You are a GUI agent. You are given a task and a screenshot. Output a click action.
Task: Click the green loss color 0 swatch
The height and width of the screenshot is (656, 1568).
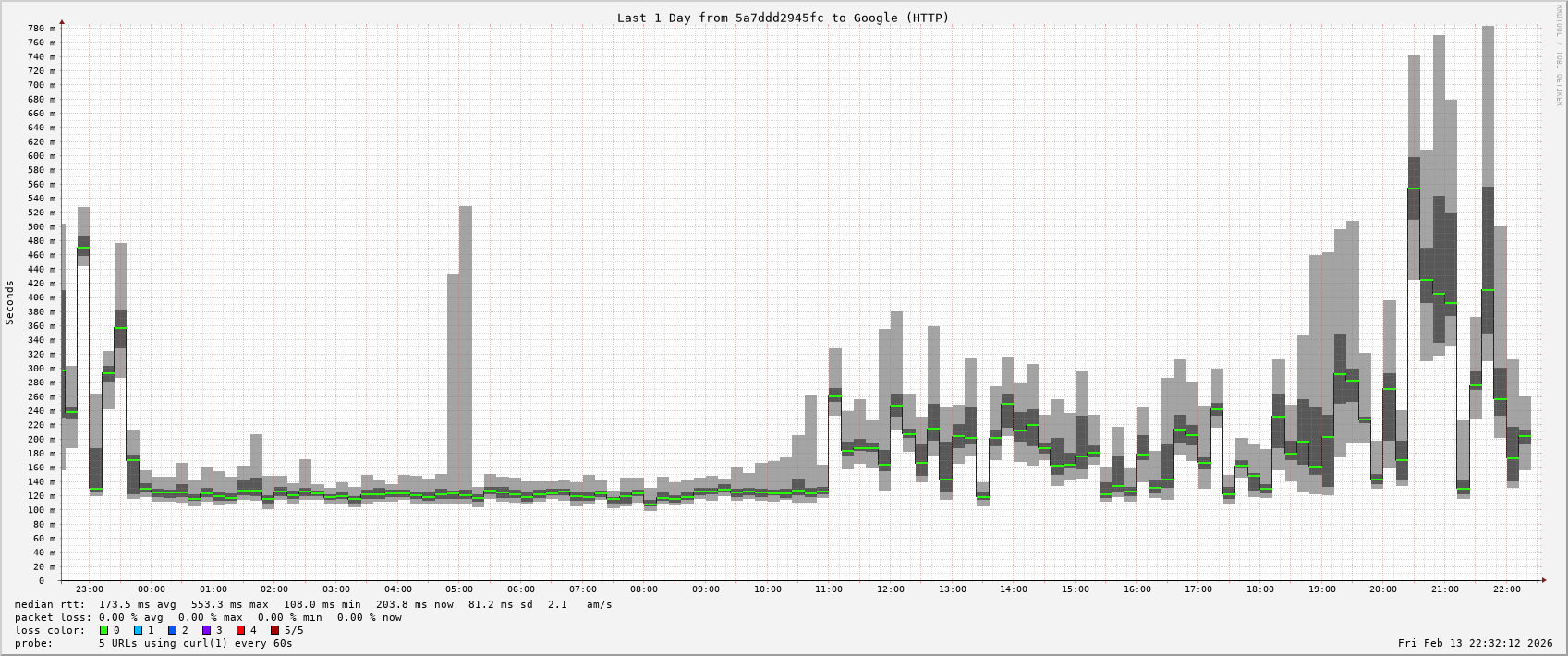(103, 630)
